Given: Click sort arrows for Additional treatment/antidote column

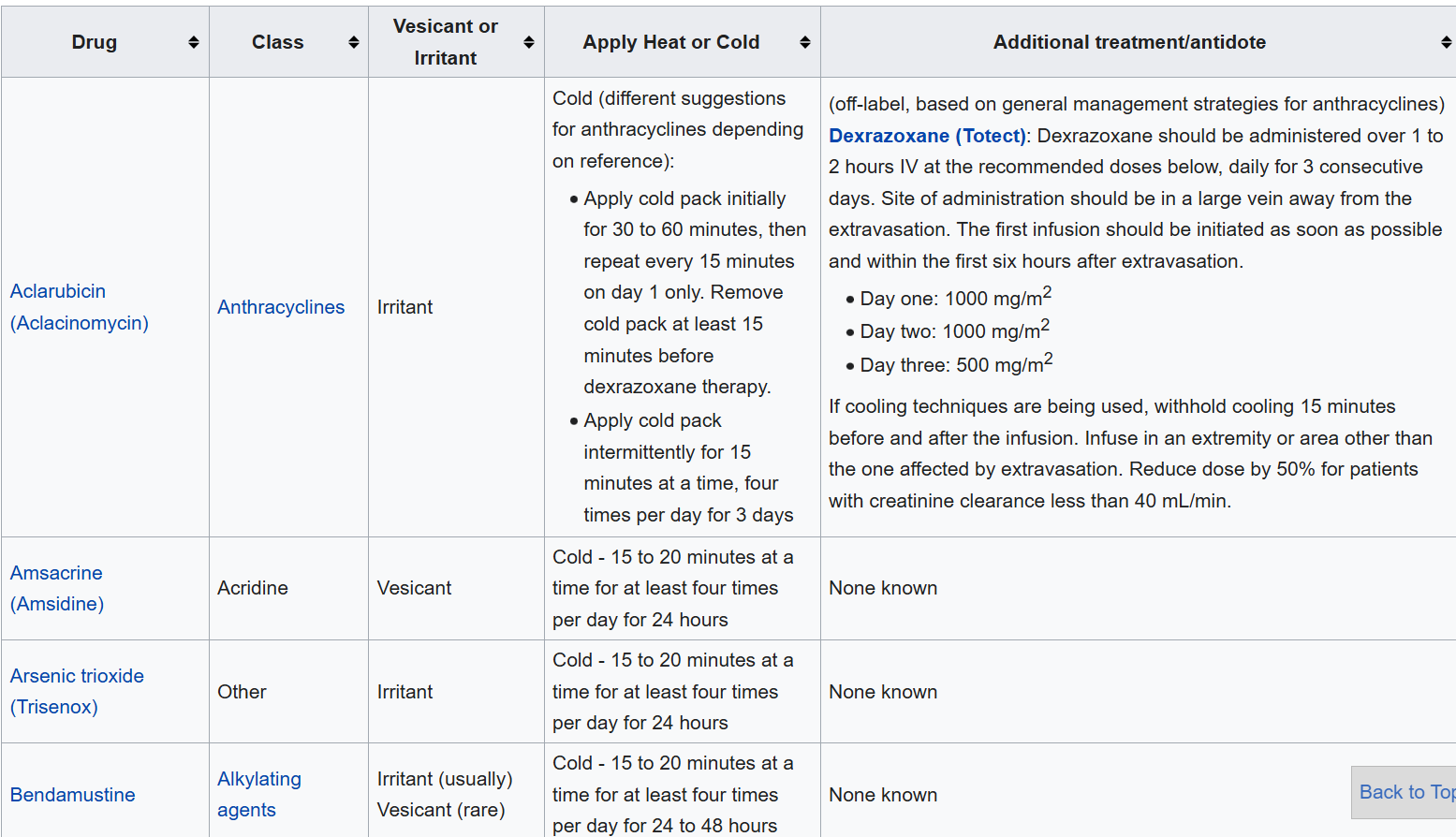Looking at the screenshot, I should pos(1446,42).
